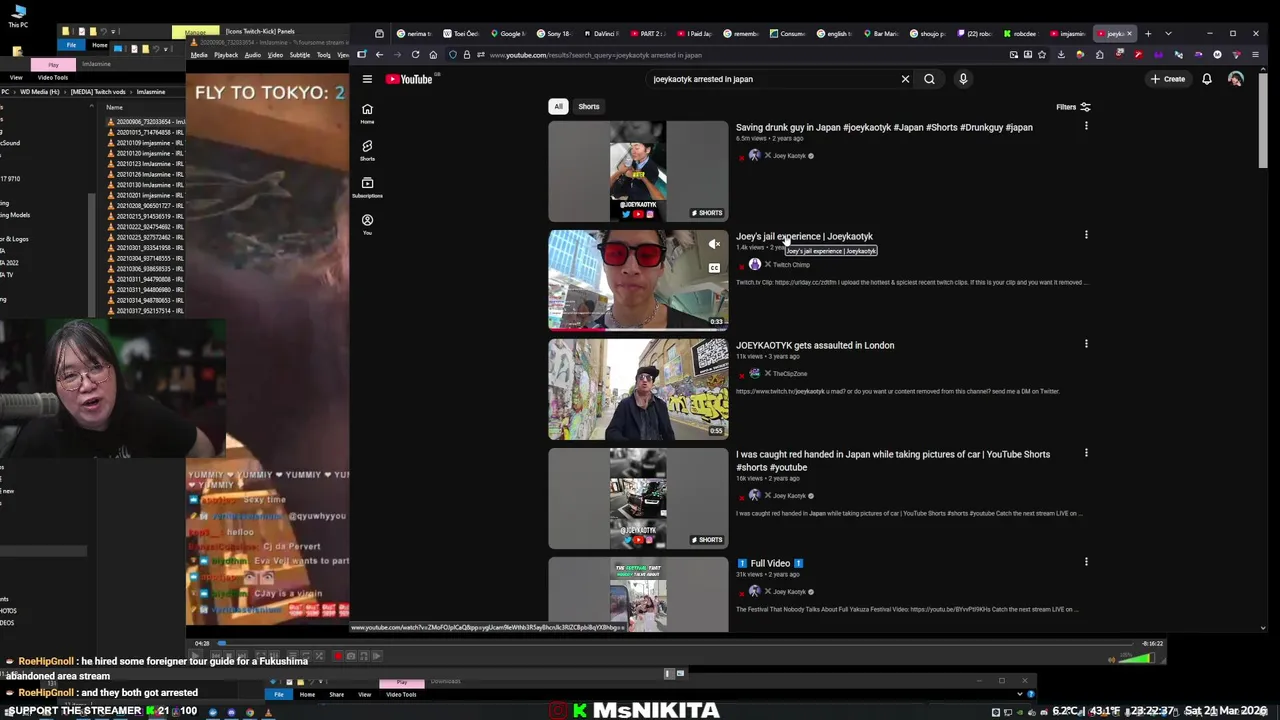Click thumbnail of Joey's jail experience

click(x=638, y=280)
